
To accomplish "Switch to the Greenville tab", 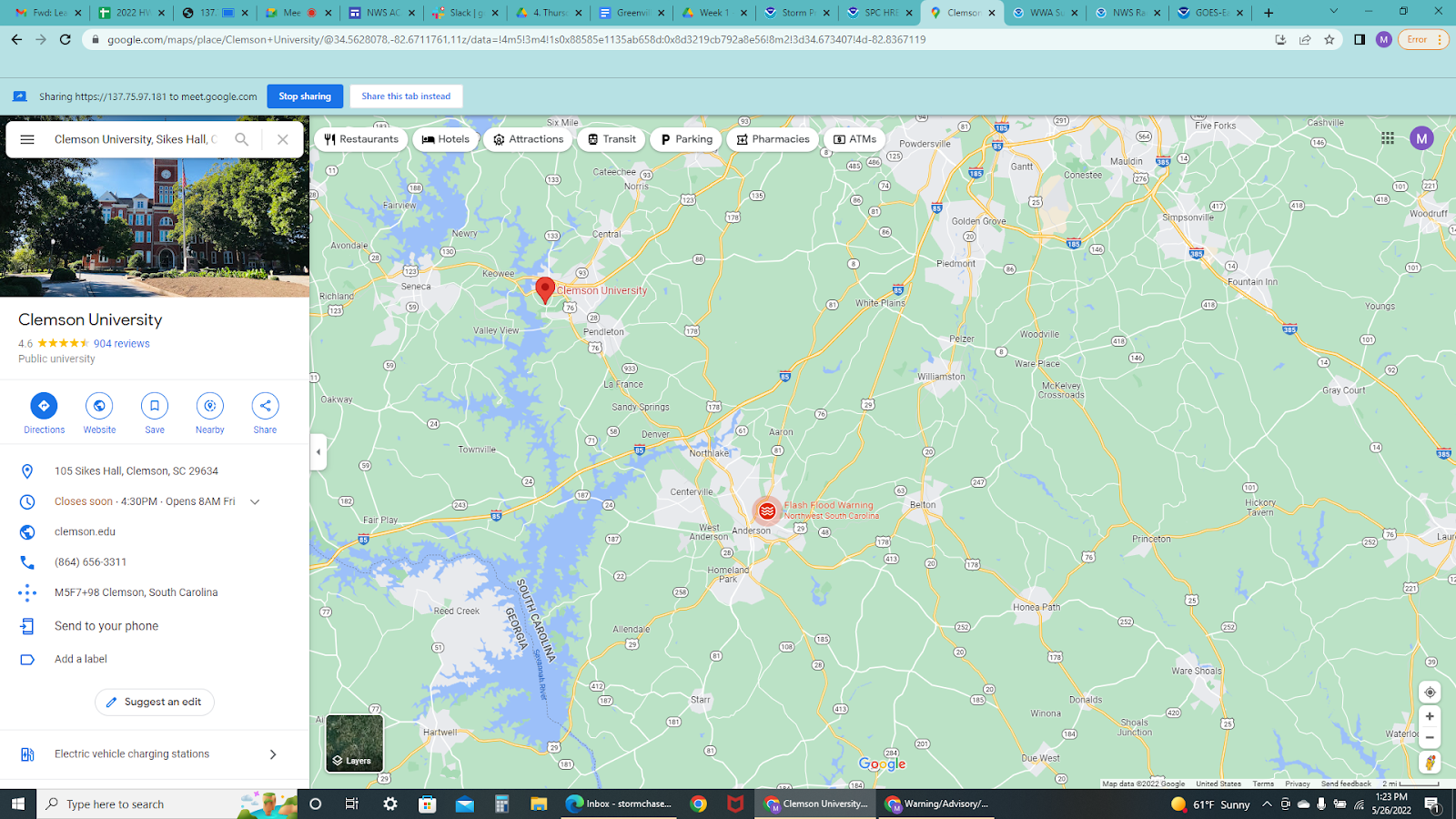I will (632, 13).
